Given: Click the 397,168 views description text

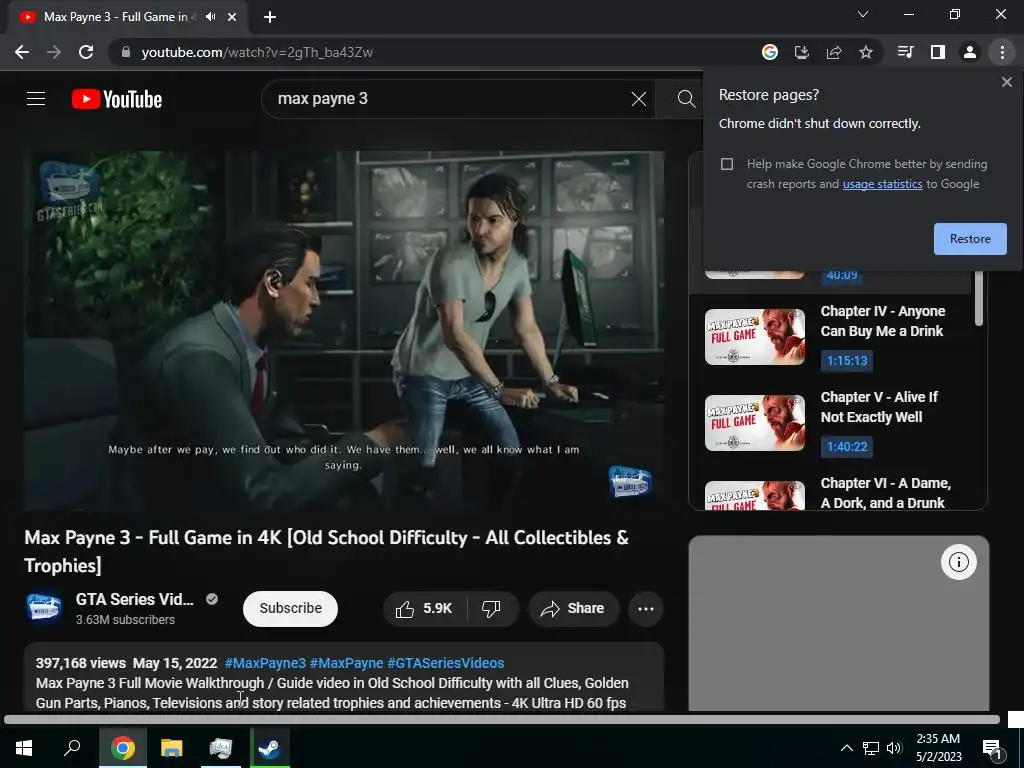Looking at the screenshot, I should point(81,663).
